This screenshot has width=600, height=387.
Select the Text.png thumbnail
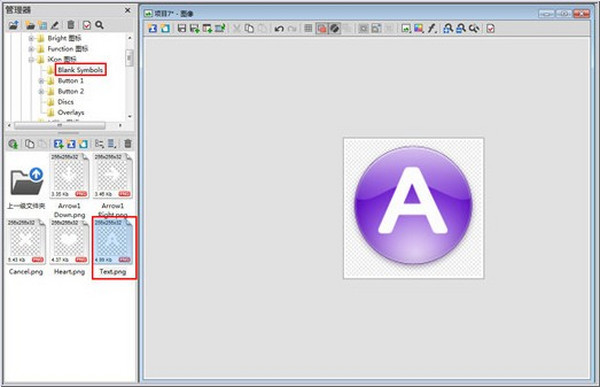(113, 247)
